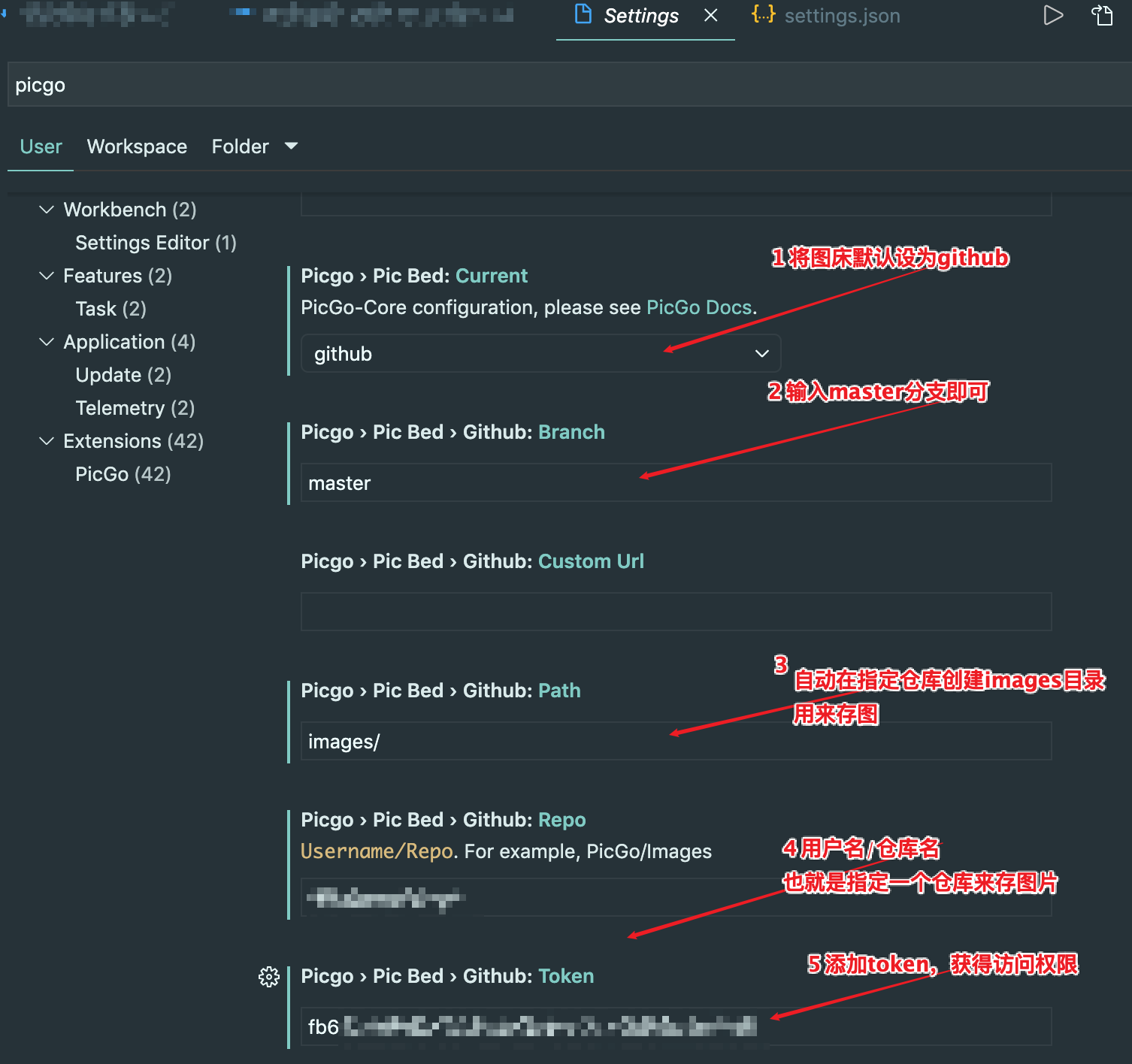Select Update (2) in the settings tree

pyautogui.click(x=123, y=375)
